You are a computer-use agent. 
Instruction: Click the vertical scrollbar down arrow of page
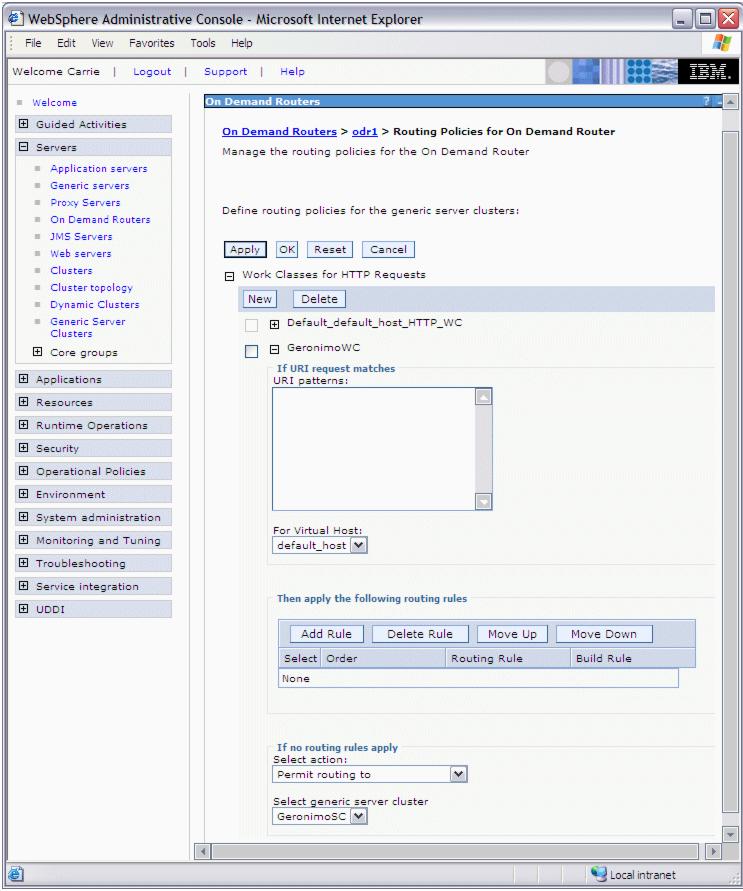coord(731,834)
